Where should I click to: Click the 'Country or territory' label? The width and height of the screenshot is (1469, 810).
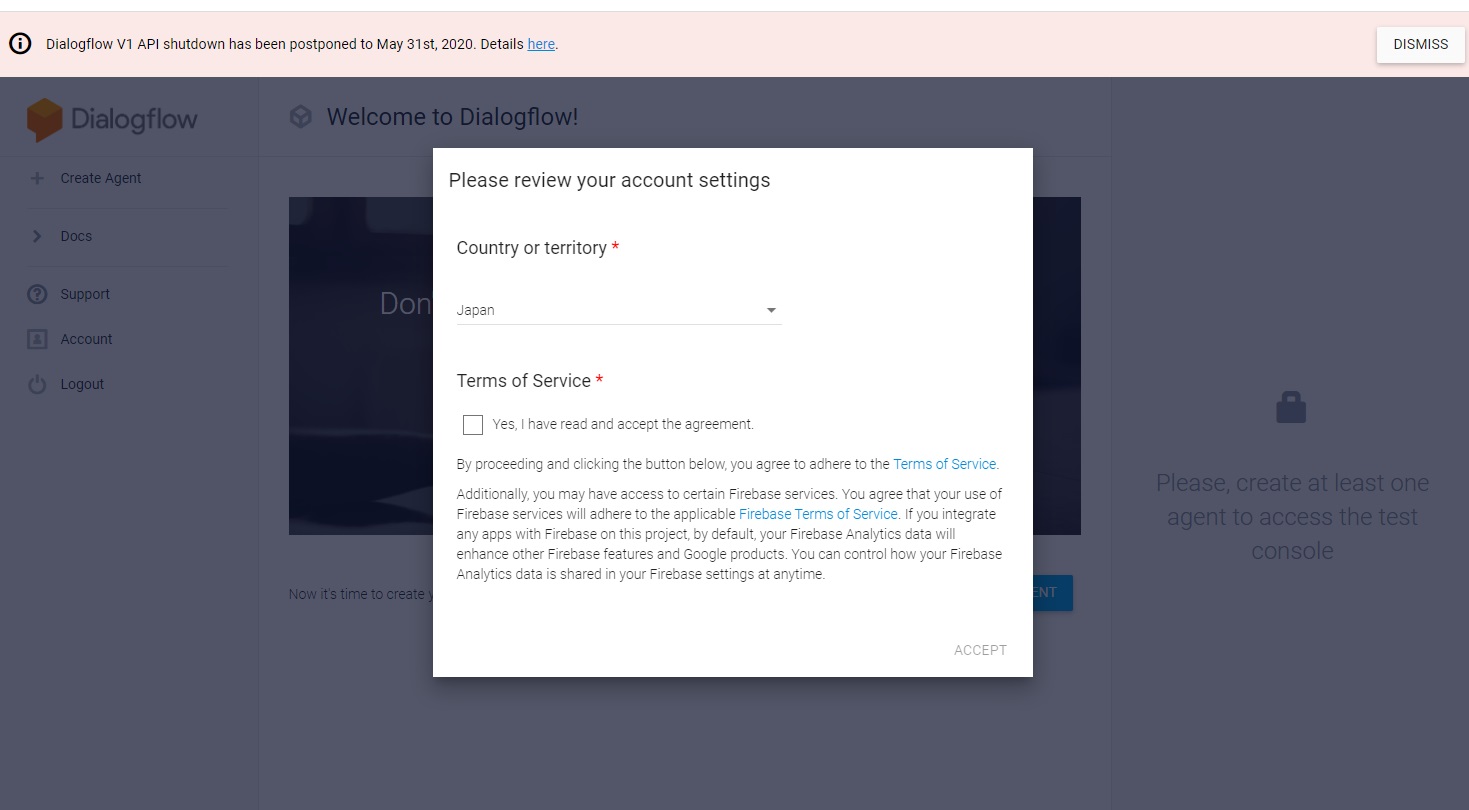point(531,248)
